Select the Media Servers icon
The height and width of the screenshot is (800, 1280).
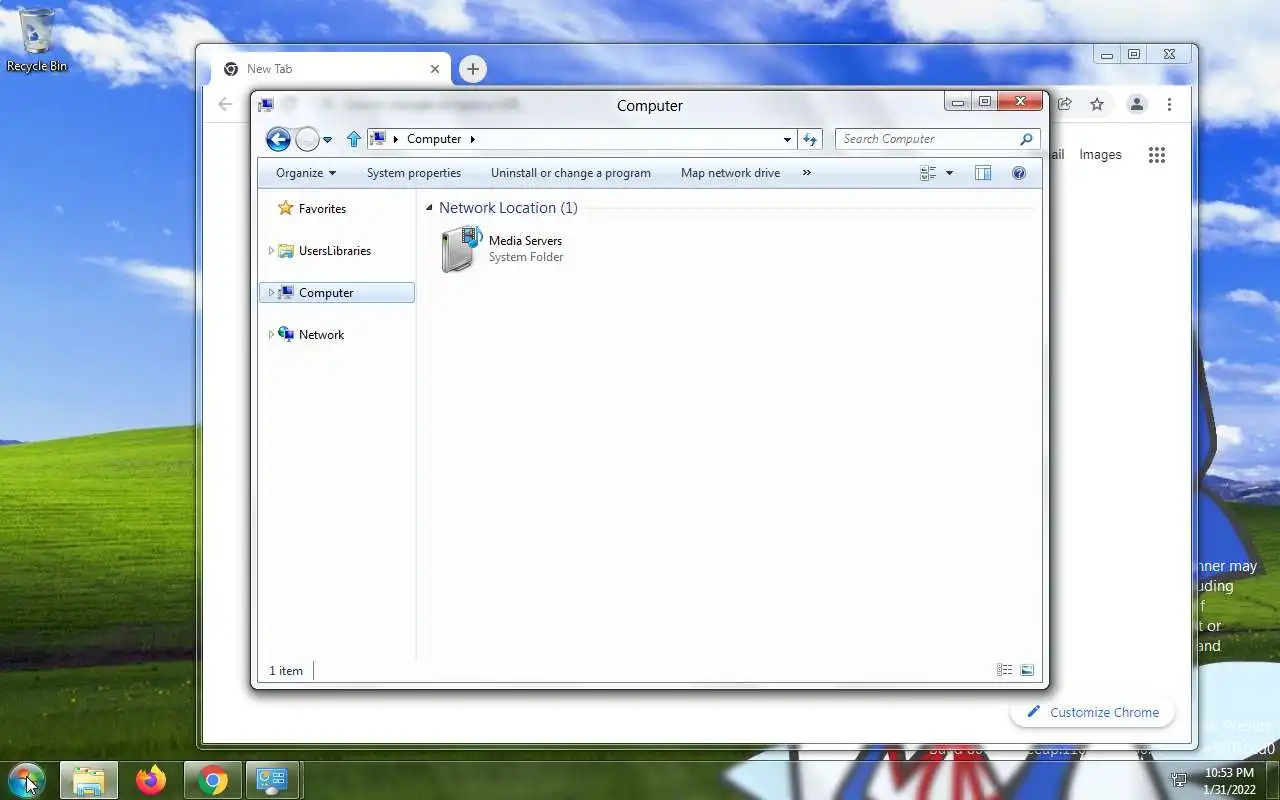pyautogui.click(x=460, y=249)
